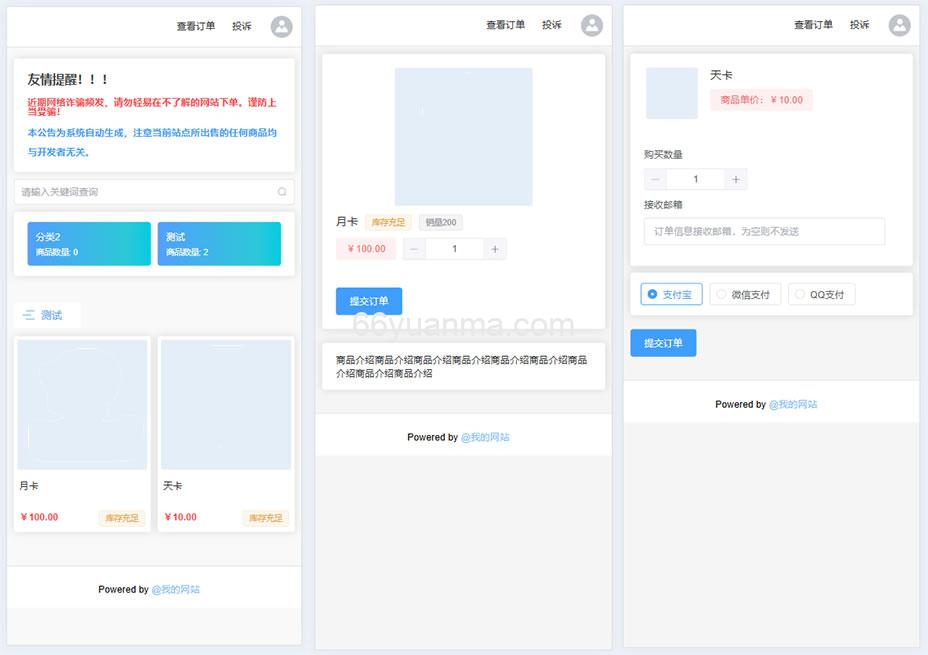This screenshot has width=928, height=655.
Task: Click the plus icon beside 购买数量
Action: point(735,178)
